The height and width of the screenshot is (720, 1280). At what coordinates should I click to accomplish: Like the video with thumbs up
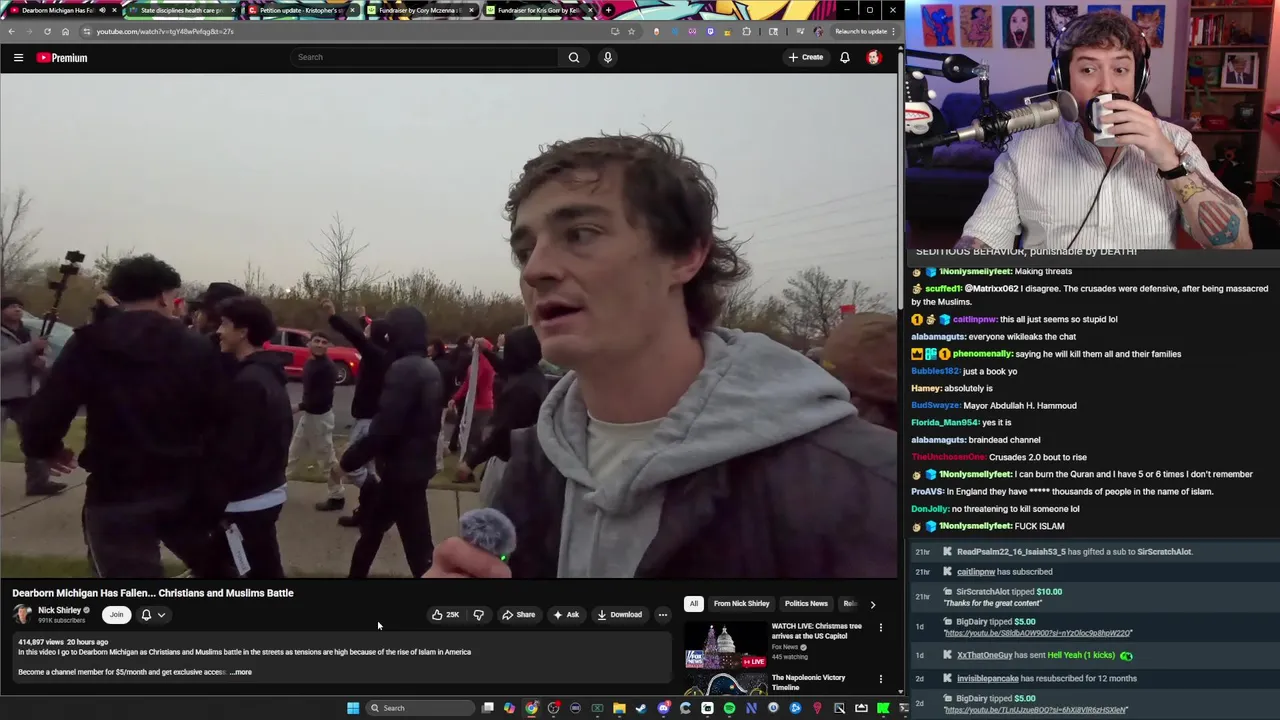click(x=445, y=615)
